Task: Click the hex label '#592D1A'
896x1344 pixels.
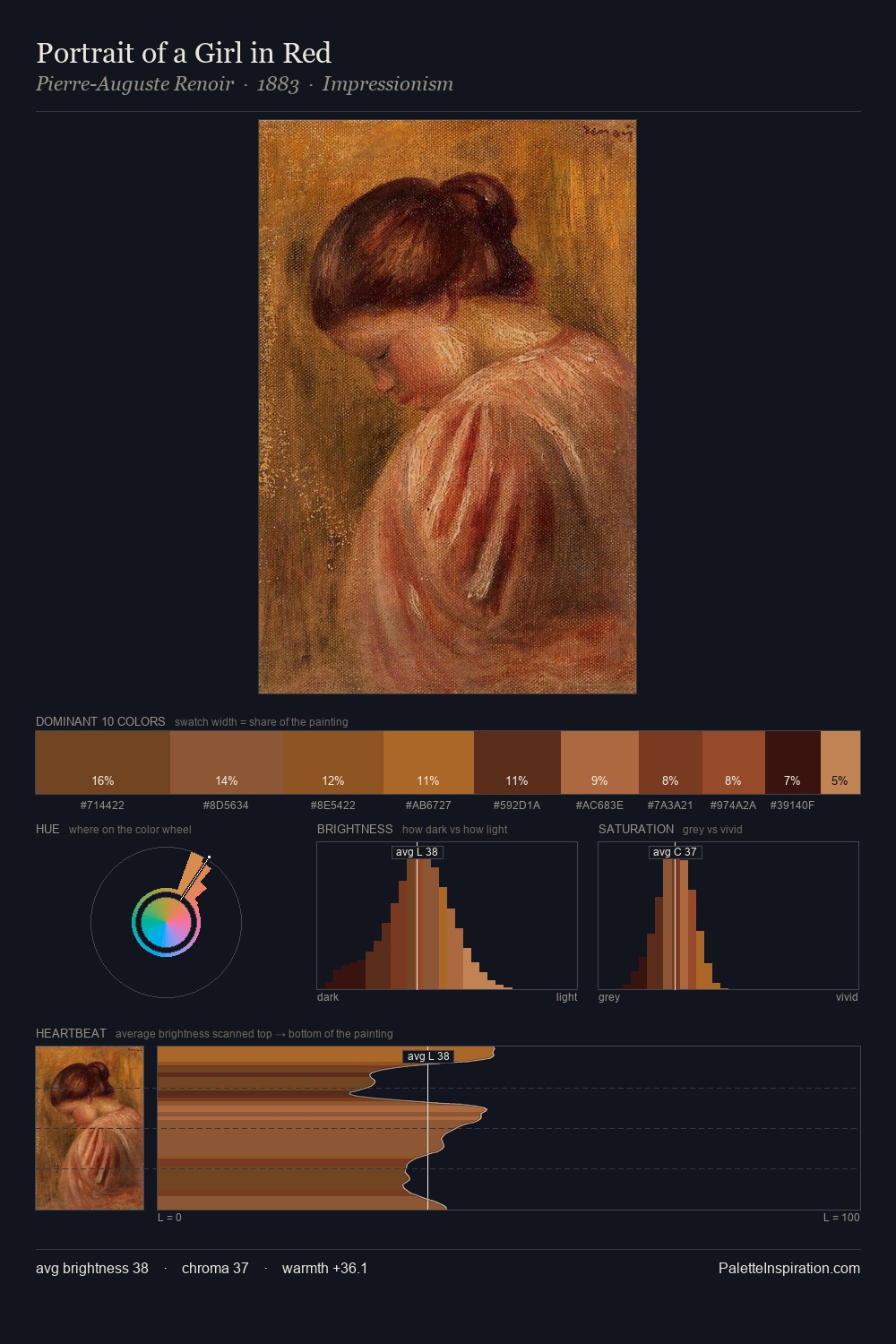Action: click(x=517, y=806)
